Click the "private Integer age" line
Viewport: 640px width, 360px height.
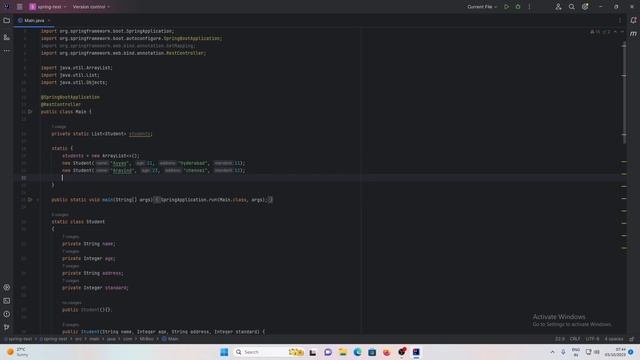click(89, 259)
